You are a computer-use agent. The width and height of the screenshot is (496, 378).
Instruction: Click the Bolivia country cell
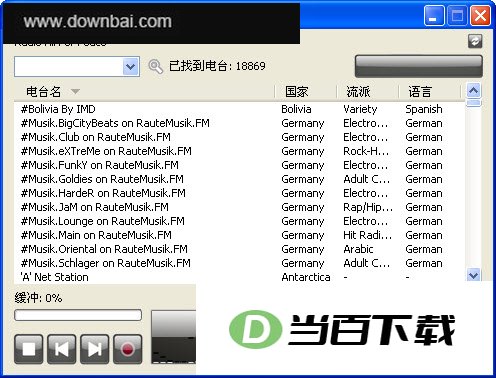coord(296,109)
